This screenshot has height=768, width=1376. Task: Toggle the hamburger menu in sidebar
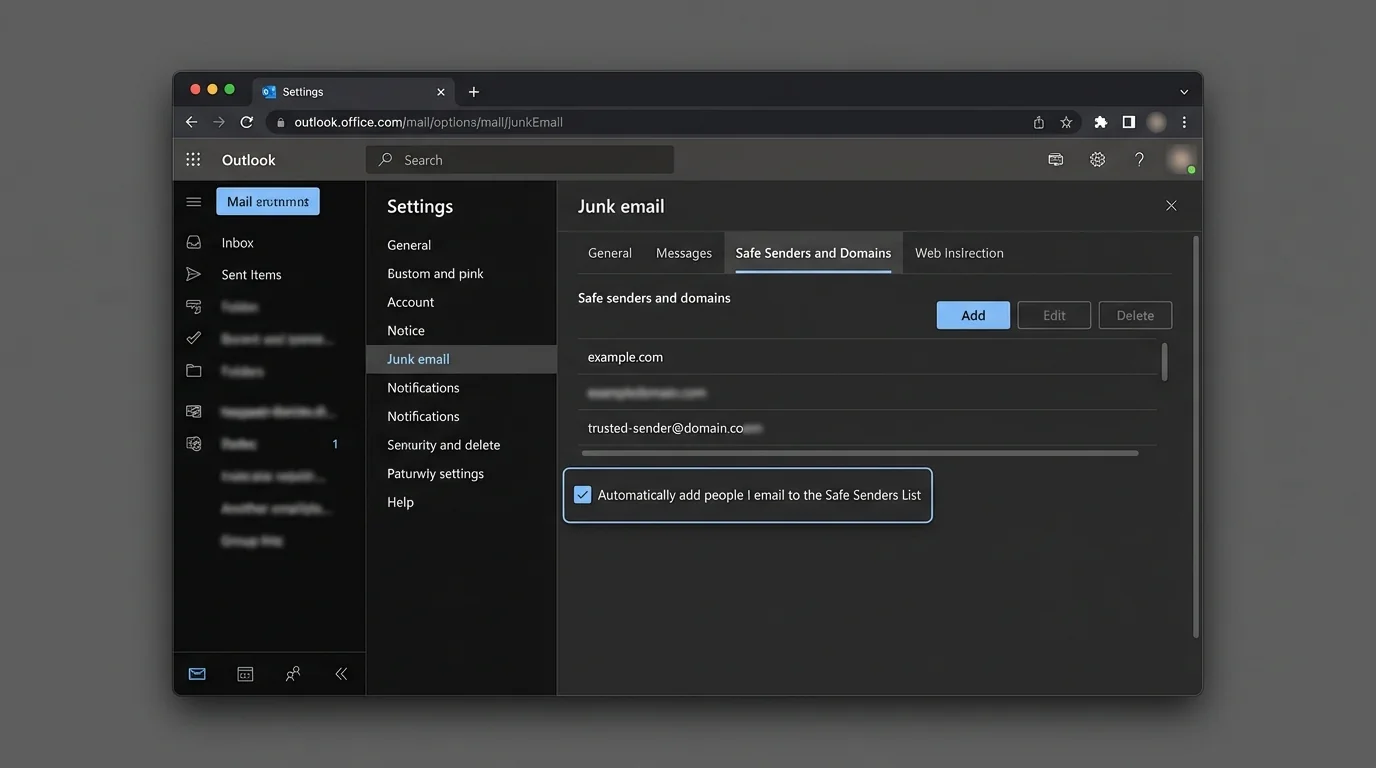[193, 200]
